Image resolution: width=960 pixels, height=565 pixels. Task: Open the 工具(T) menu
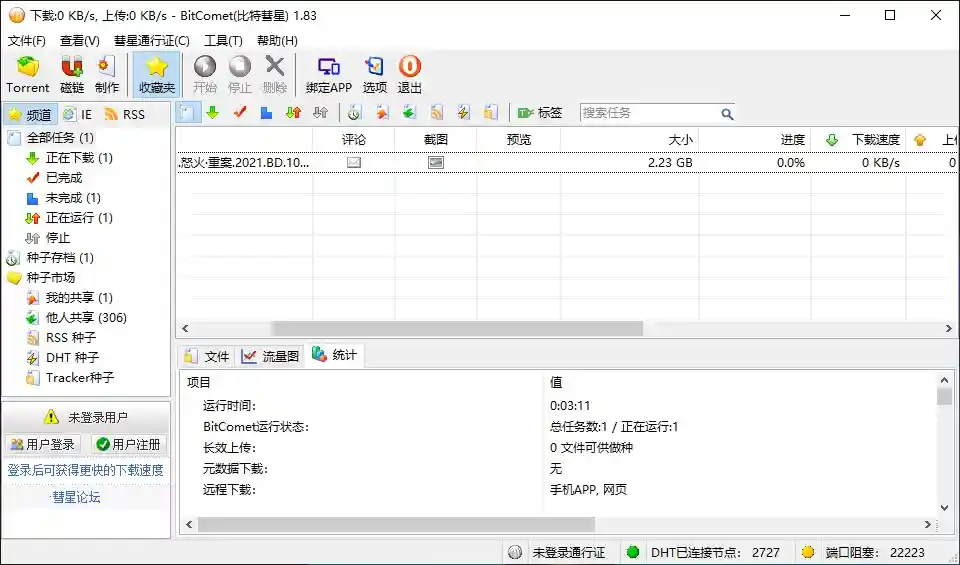pyautogui.click(x=223, y=40)
